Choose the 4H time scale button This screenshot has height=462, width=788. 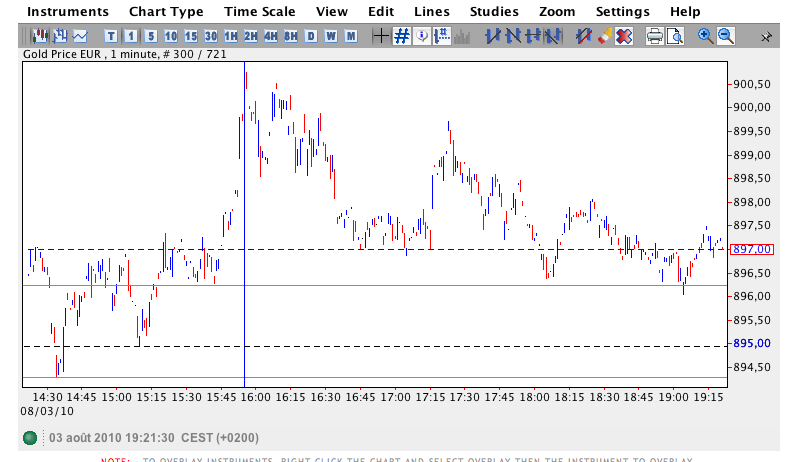[270, 37]
